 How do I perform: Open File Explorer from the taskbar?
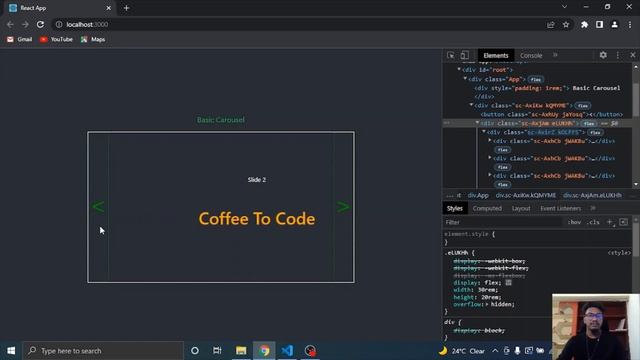pos(241,351)
